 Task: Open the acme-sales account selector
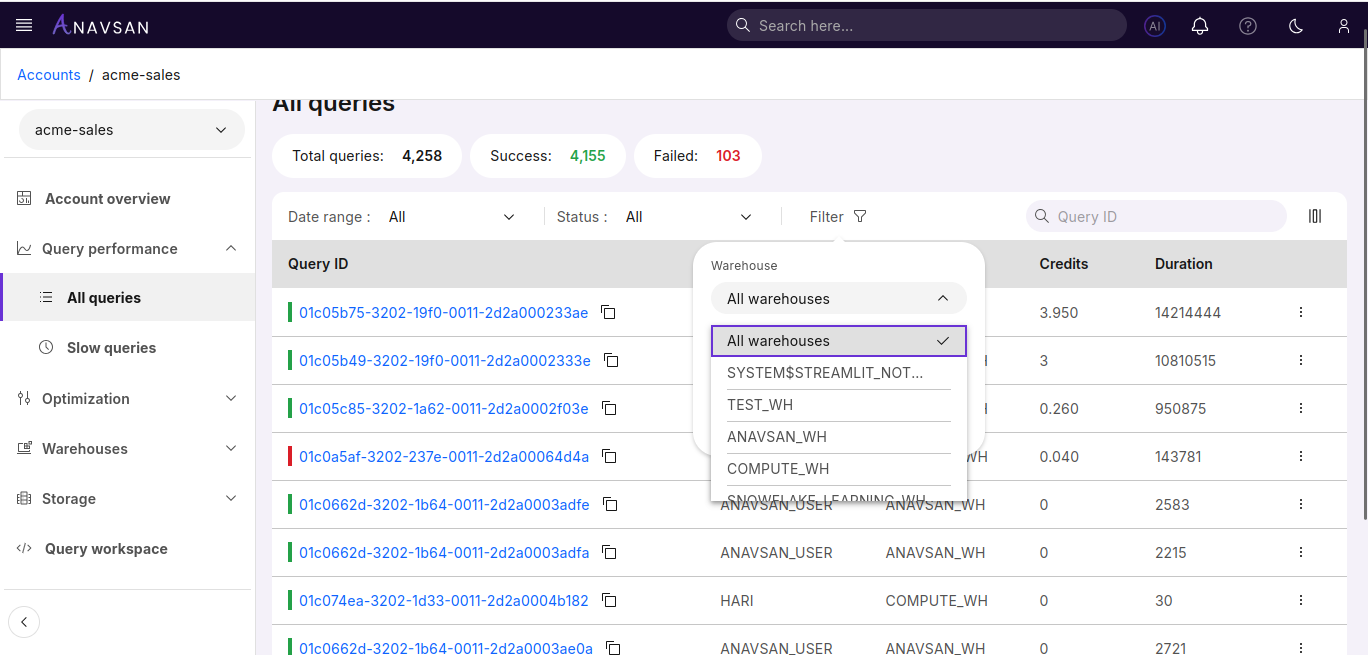pyautogui.click(x=131, y=130)
